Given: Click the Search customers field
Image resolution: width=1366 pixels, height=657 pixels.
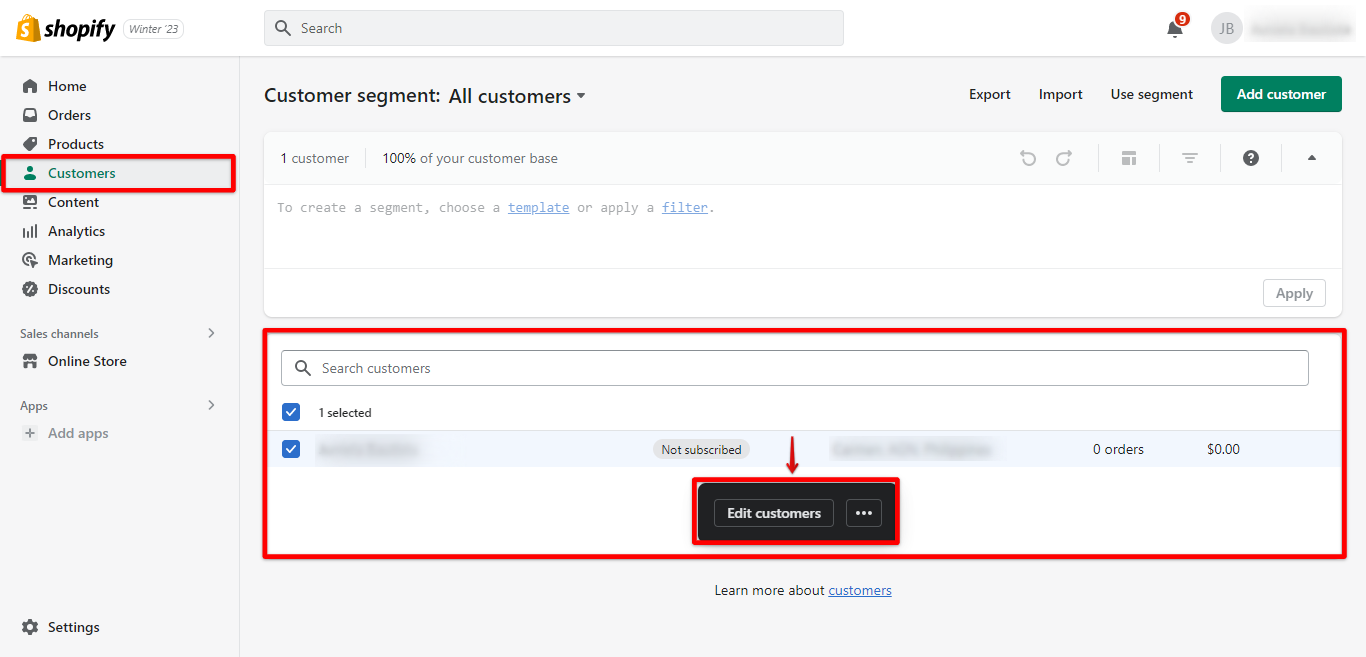Looking at the screenshot, I should click(795, 368).
